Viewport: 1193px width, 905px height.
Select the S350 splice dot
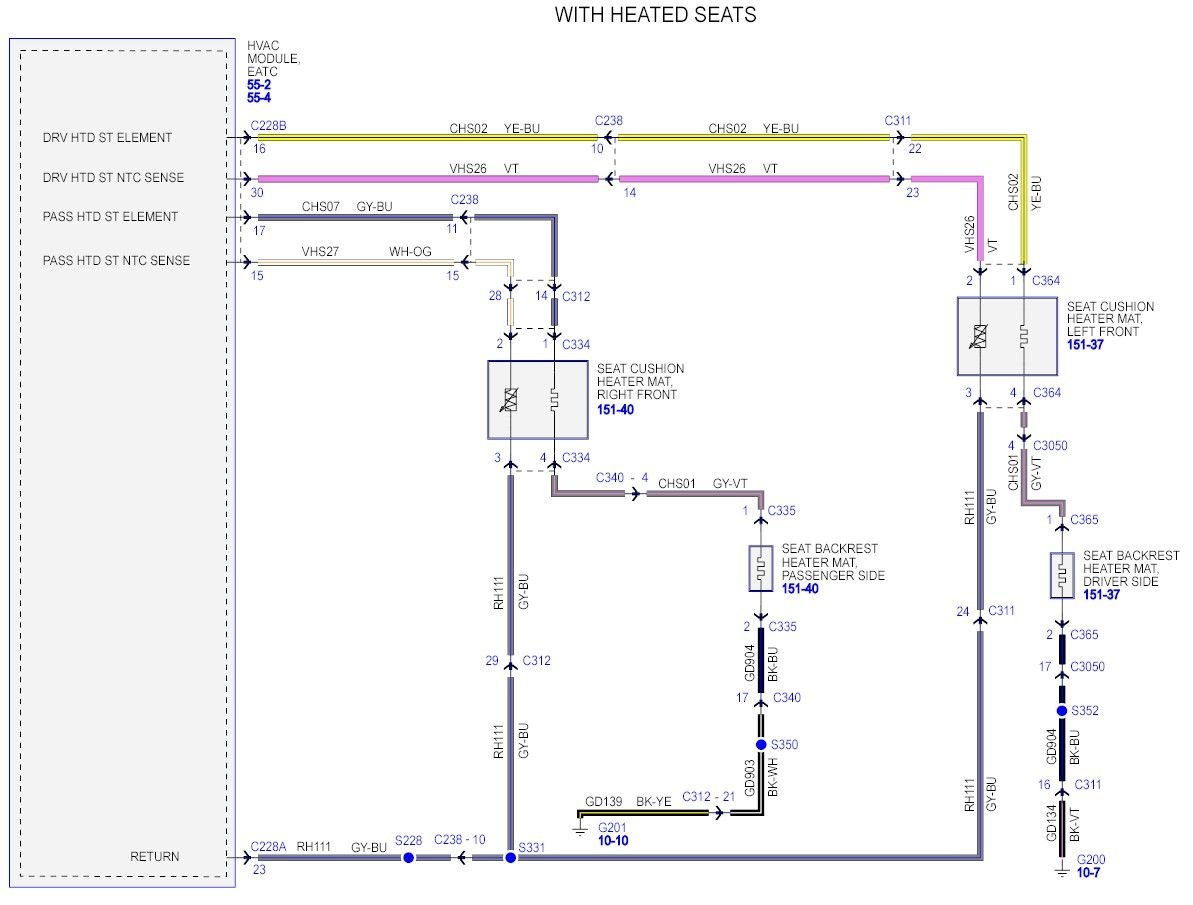[x=762, y=745]
